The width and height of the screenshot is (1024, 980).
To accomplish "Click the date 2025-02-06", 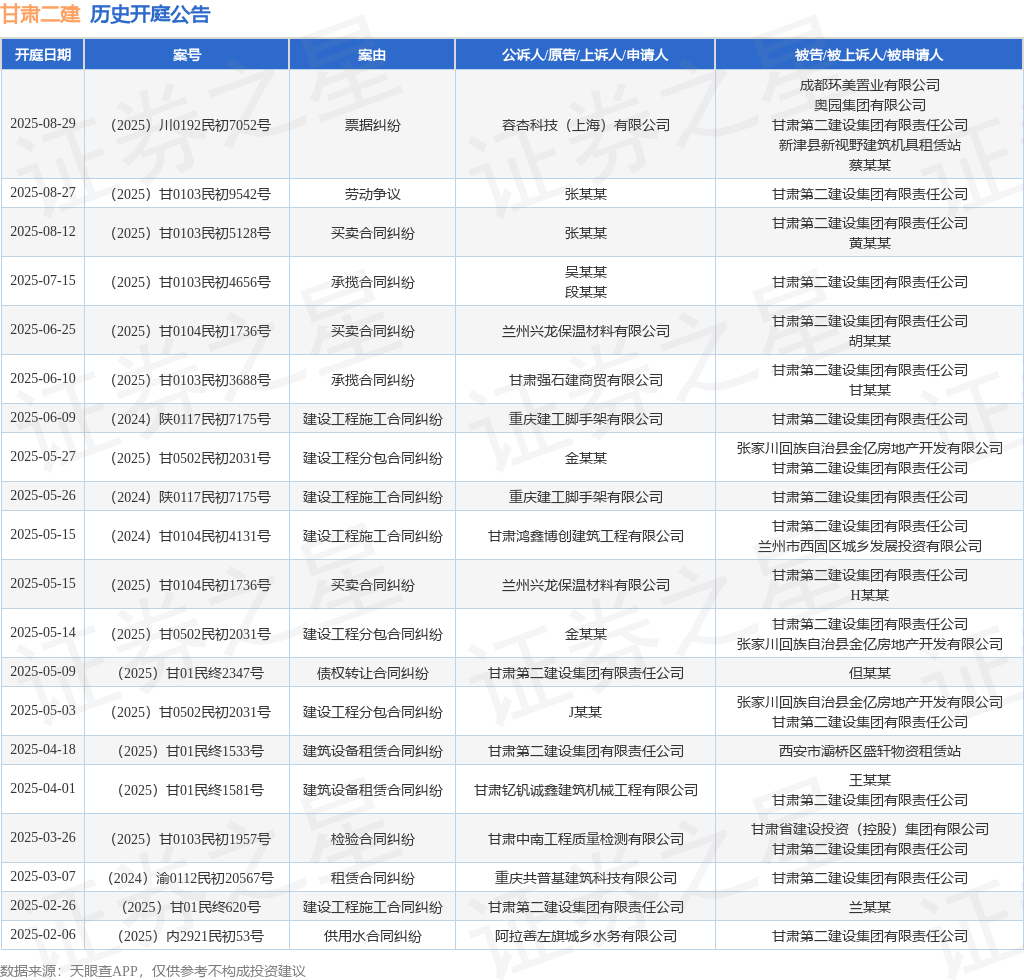I will (x=43, y=935).
